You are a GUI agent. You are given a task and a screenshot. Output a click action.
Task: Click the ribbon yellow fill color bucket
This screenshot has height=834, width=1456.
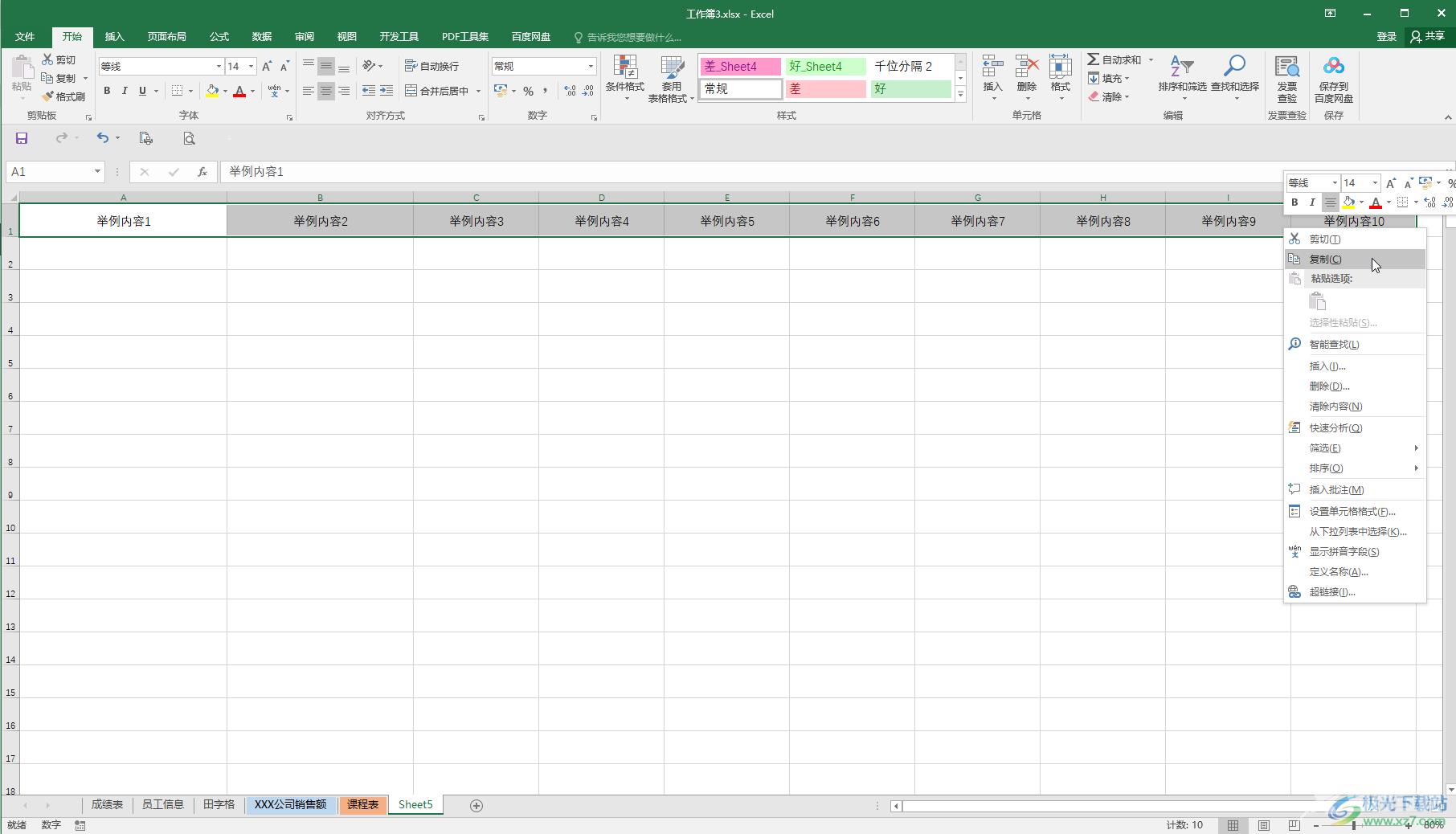point(212,91)
